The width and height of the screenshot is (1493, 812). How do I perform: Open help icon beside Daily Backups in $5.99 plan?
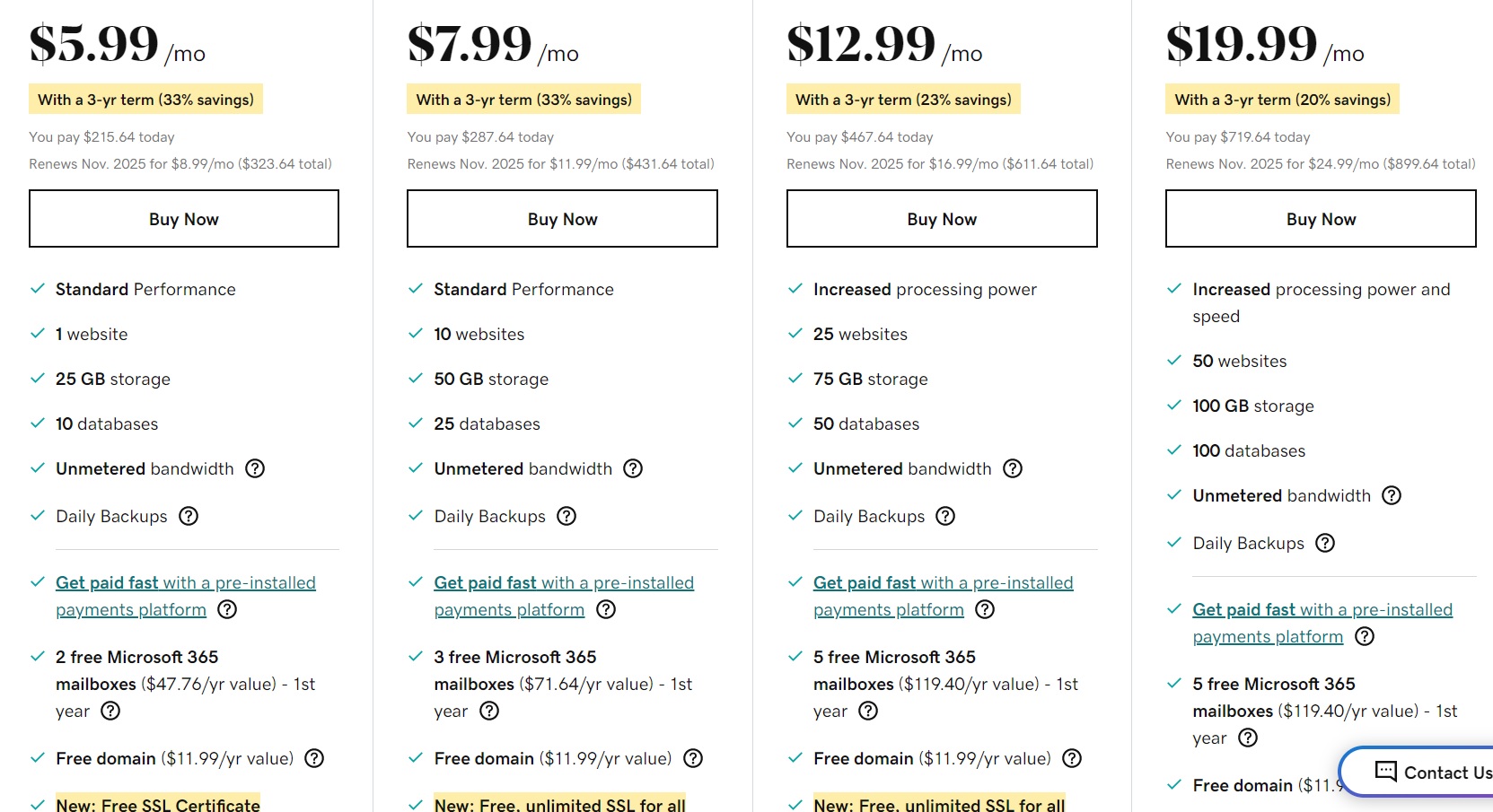coord(189,516)
